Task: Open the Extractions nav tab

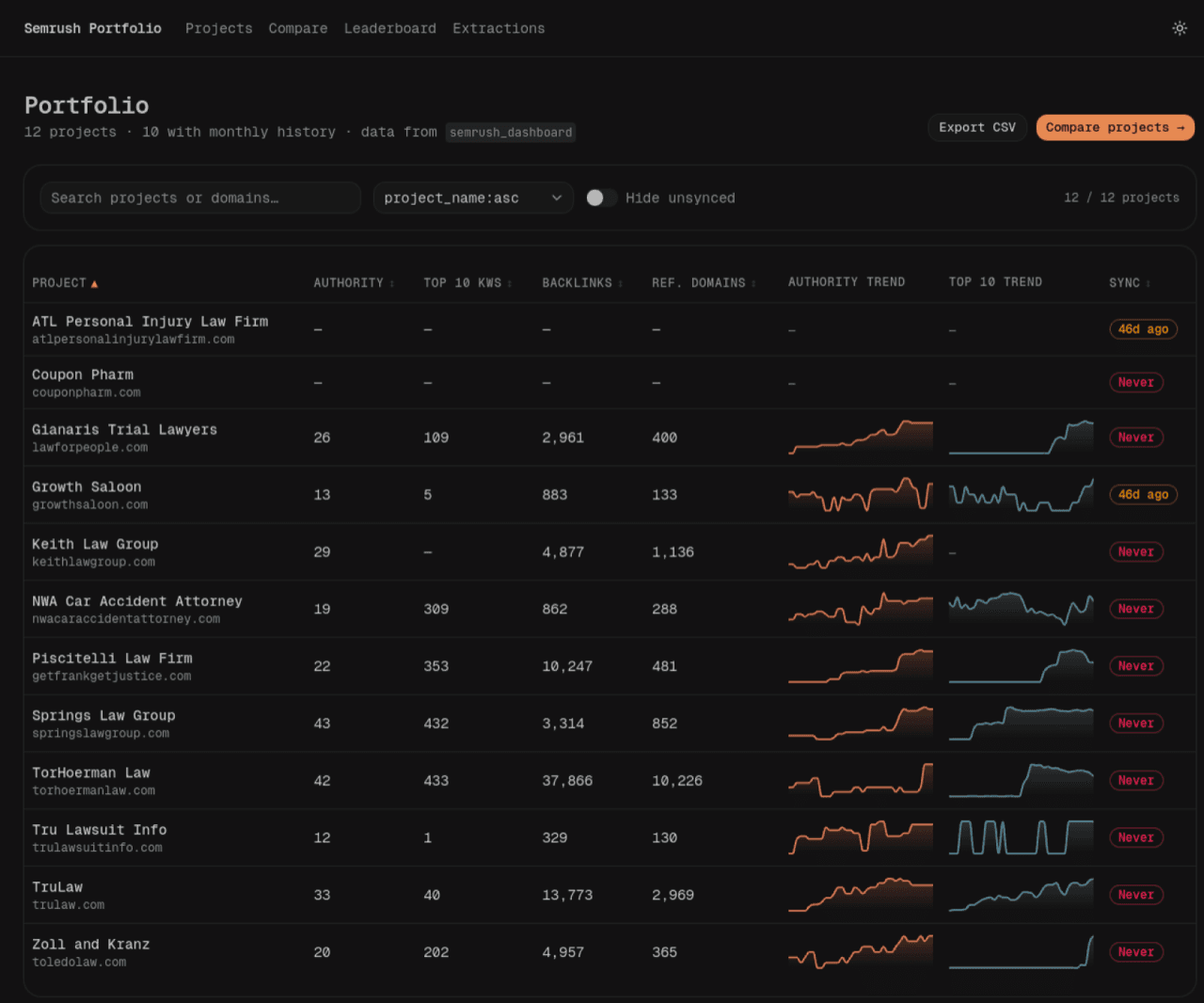Action: pos(499,28)
